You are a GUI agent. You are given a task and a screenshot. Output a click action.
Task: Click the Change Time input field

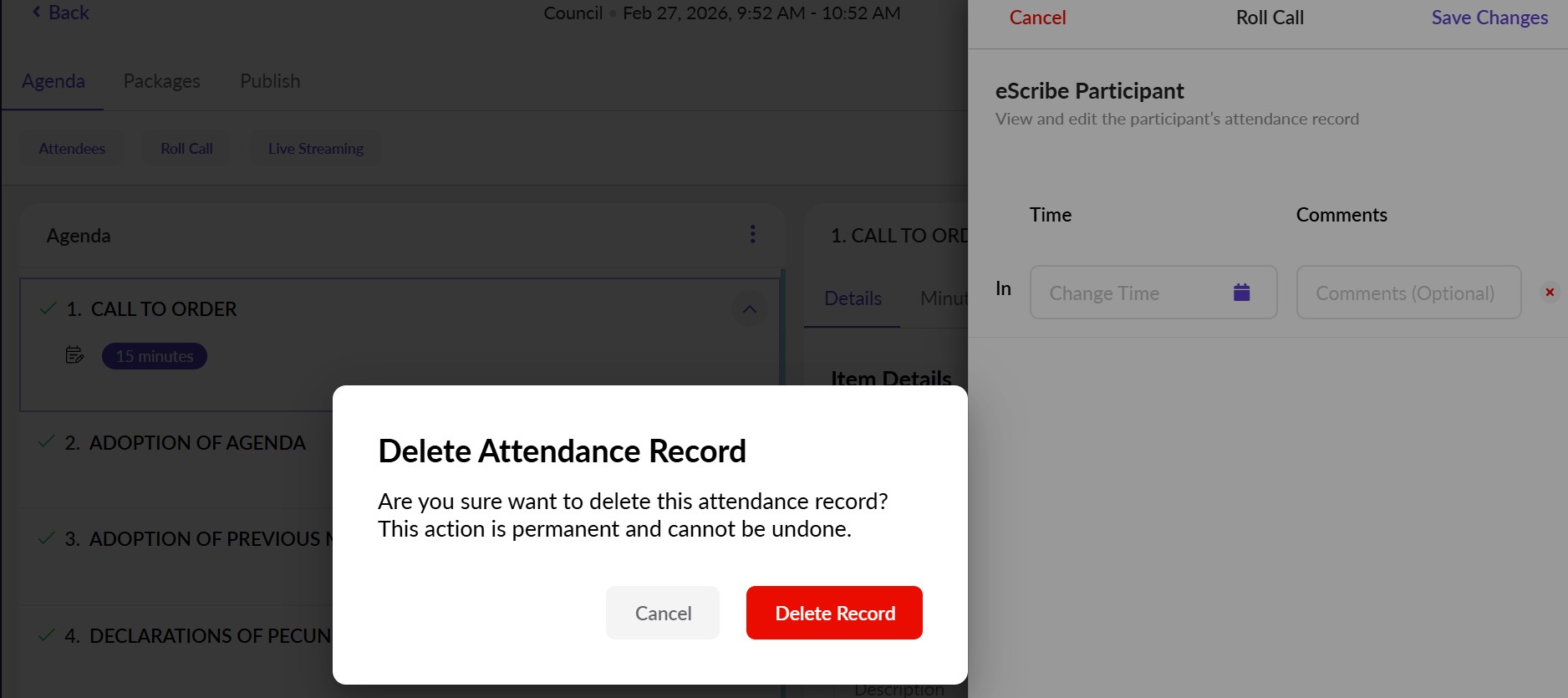[1128, 293]
